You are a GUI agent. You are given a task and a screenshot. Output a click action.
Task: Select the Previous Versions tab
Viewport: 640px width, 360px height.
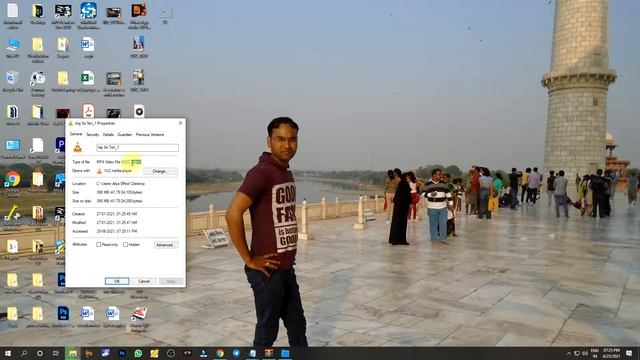coord(150,134)
